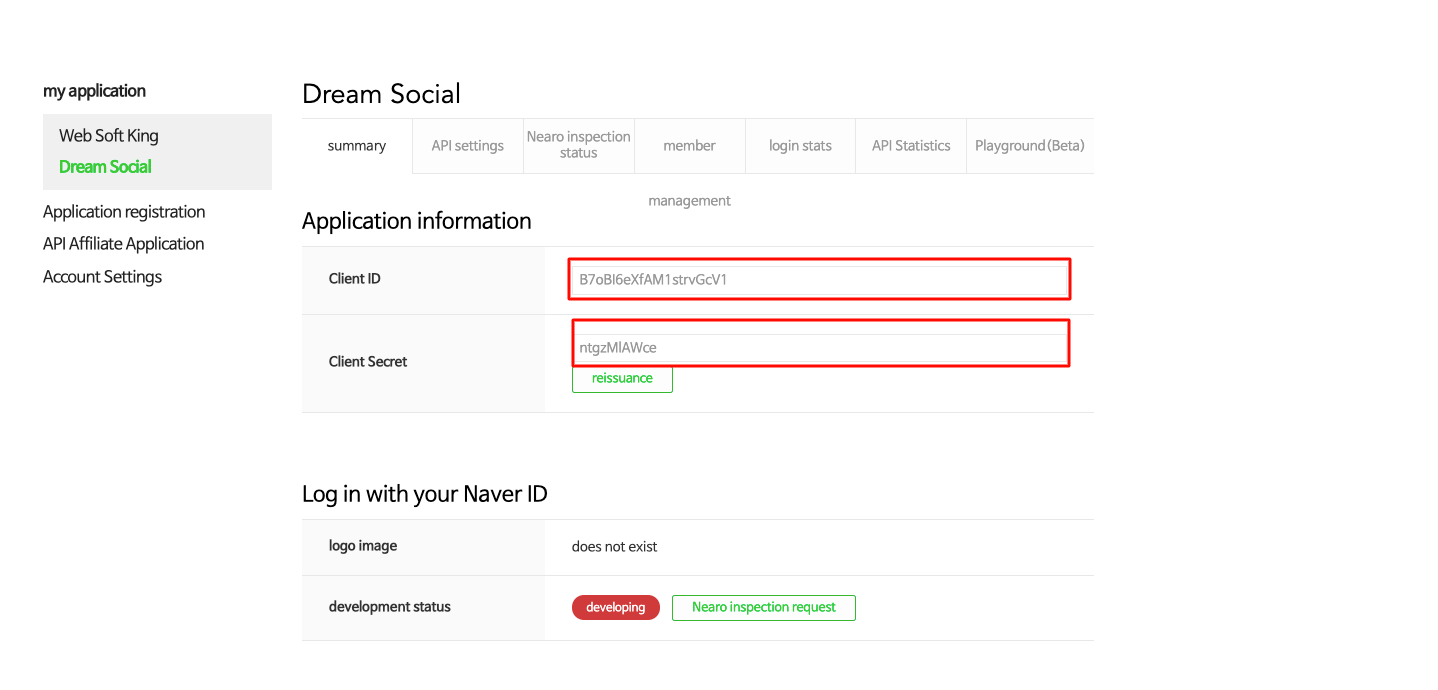Select Web Soft King application
1438x690 pixels.
(109, 136)
